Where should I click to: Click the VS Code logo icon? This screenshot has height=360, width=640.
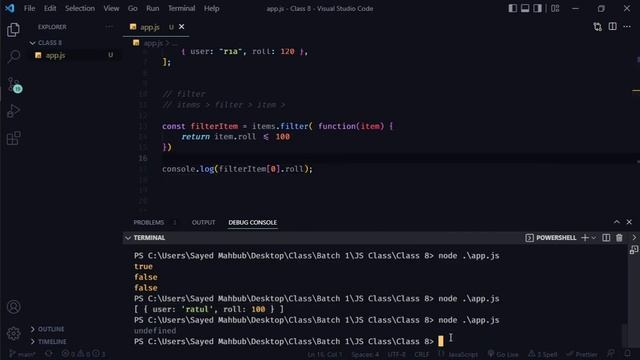[x=9, y=8]
